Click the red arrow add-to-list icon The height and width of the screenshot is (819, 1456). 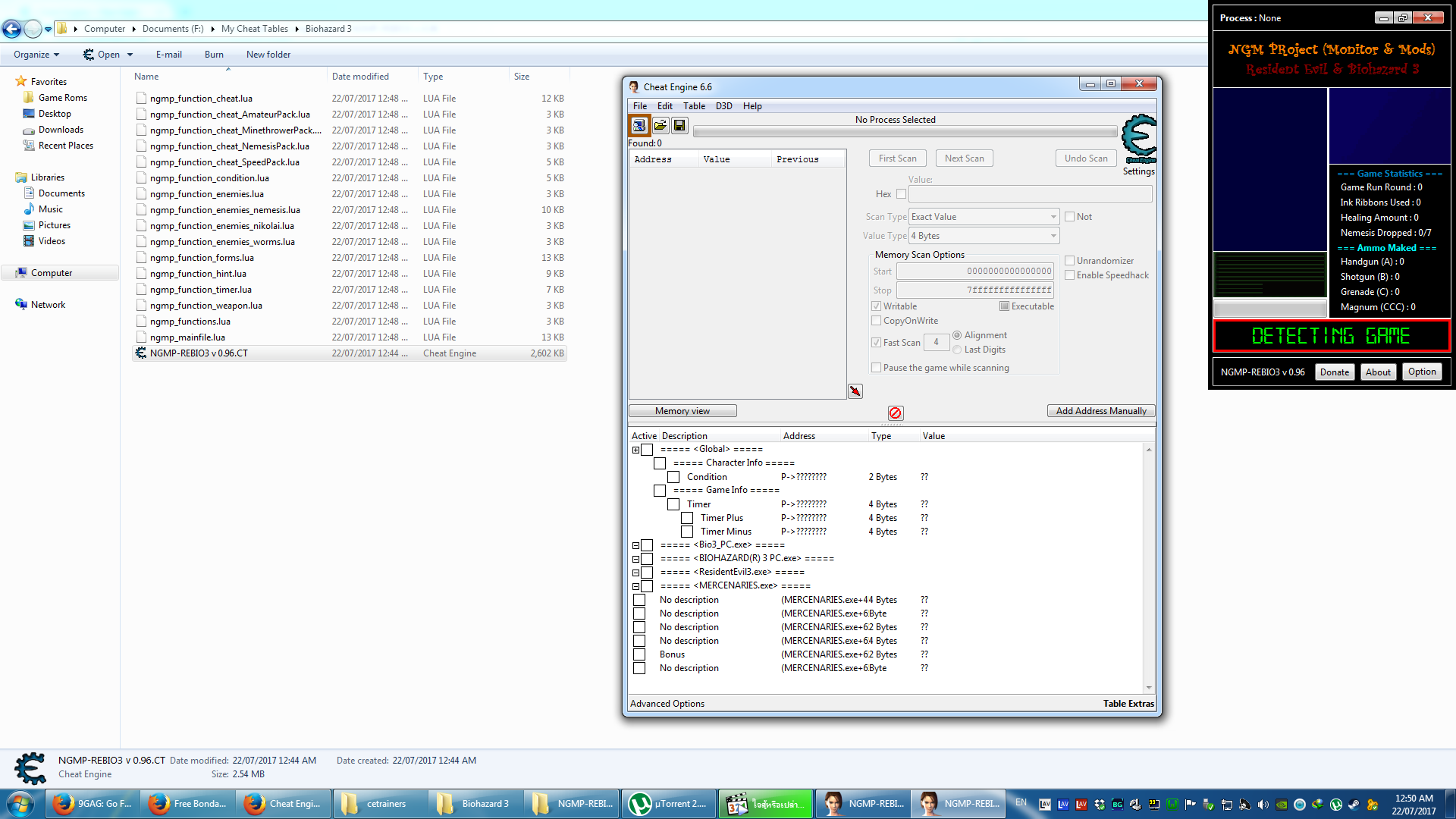pyautogui.click(x=855, y=391)
